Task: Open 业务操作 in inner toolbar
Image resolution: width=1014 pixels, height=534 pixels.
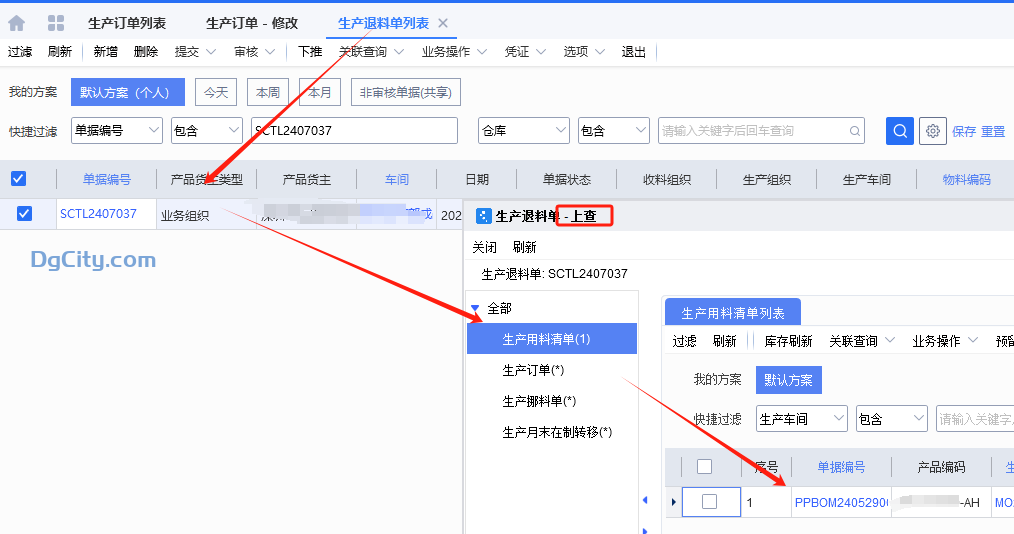Action: coord(944,341)
